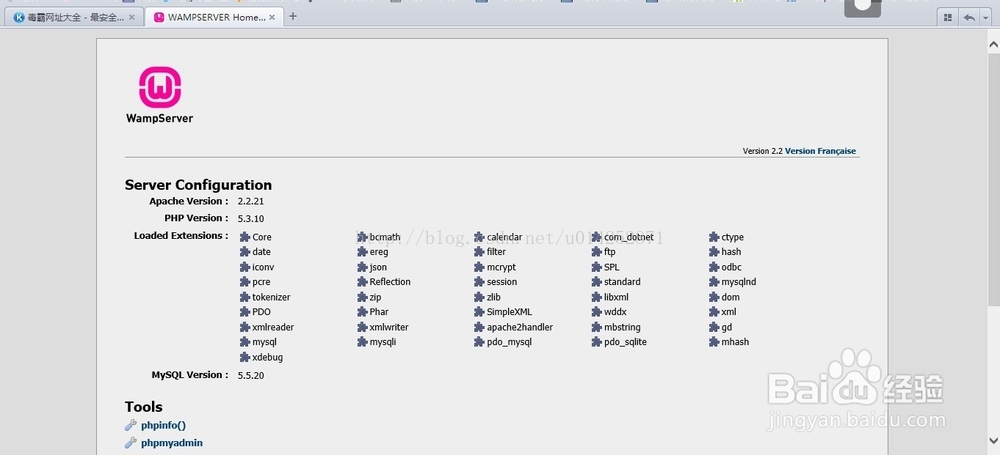Click the puzzle icon next to Reflection
The height and width of the screenshot is (455, 1000).
coord(362,281)
